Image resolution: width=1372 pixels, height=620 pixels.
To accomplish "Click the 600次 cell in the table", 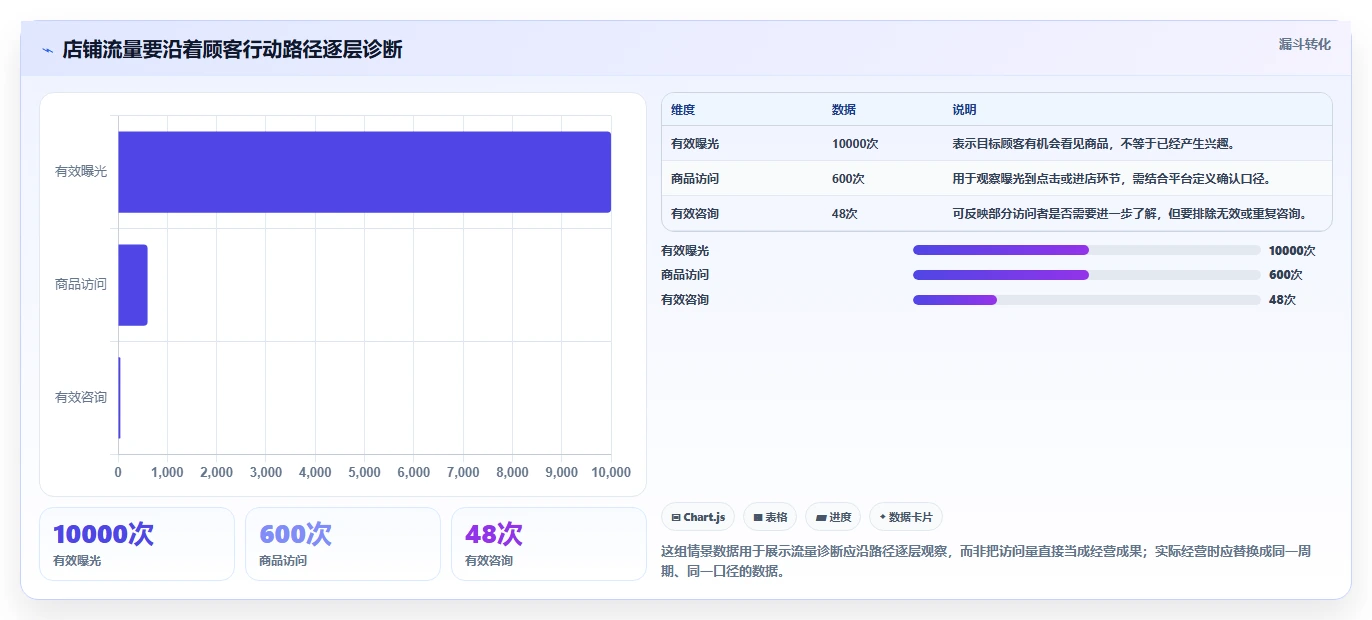I will coord(848,179).
